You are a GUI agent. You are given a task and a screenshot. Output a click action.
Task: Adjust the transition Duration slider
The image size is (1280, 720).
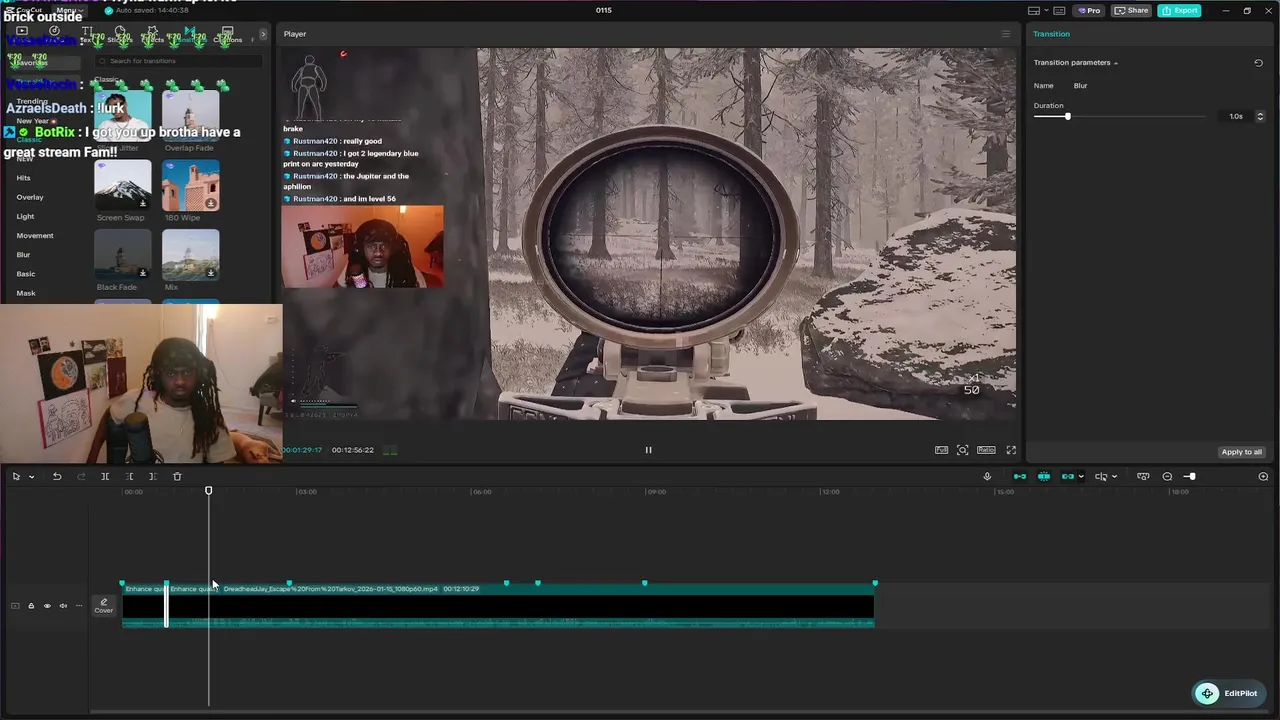pos(1067,117)
